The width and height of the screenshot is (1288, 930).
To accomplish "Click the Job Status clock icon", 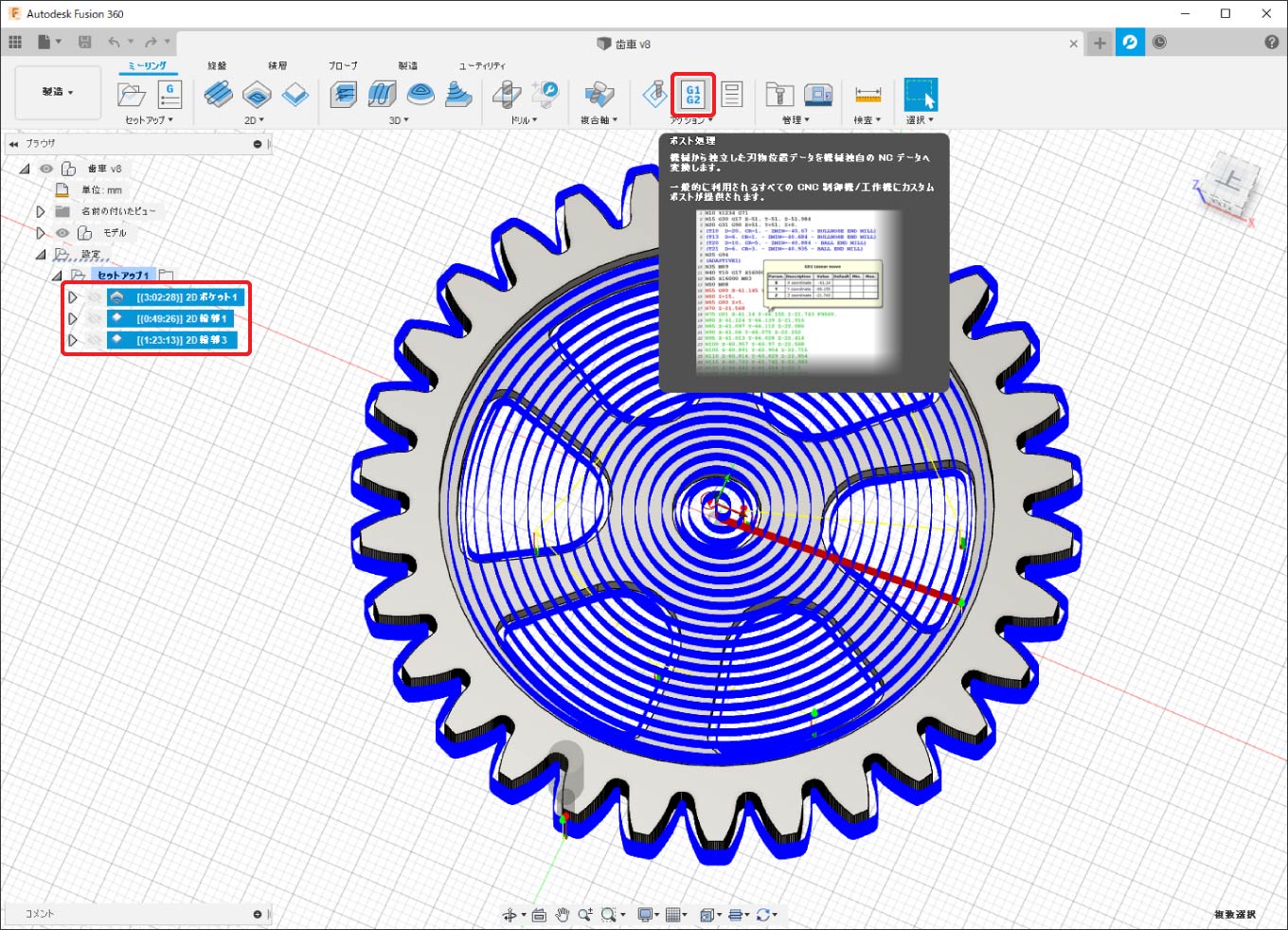I will [x=1159, y=43].
